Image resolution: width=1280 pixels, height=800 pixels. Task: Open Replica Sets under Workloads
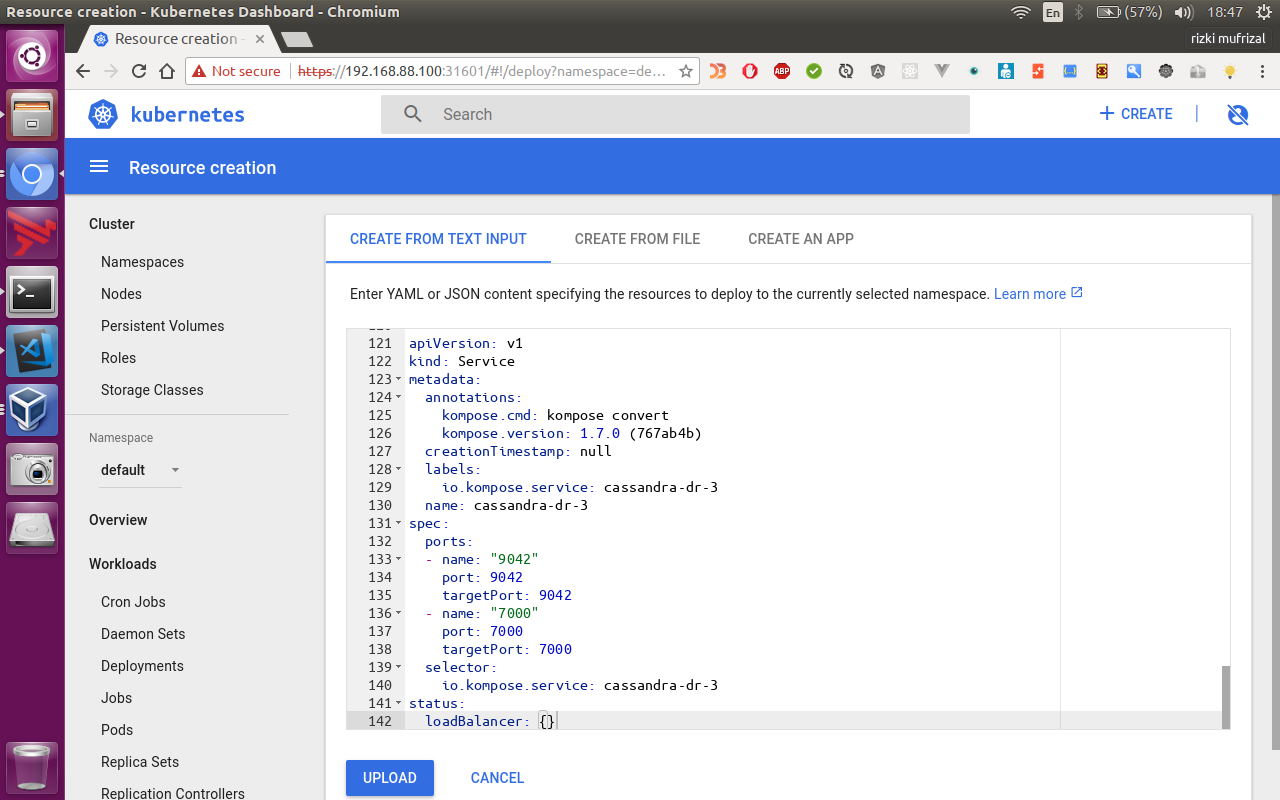(140, 762)
